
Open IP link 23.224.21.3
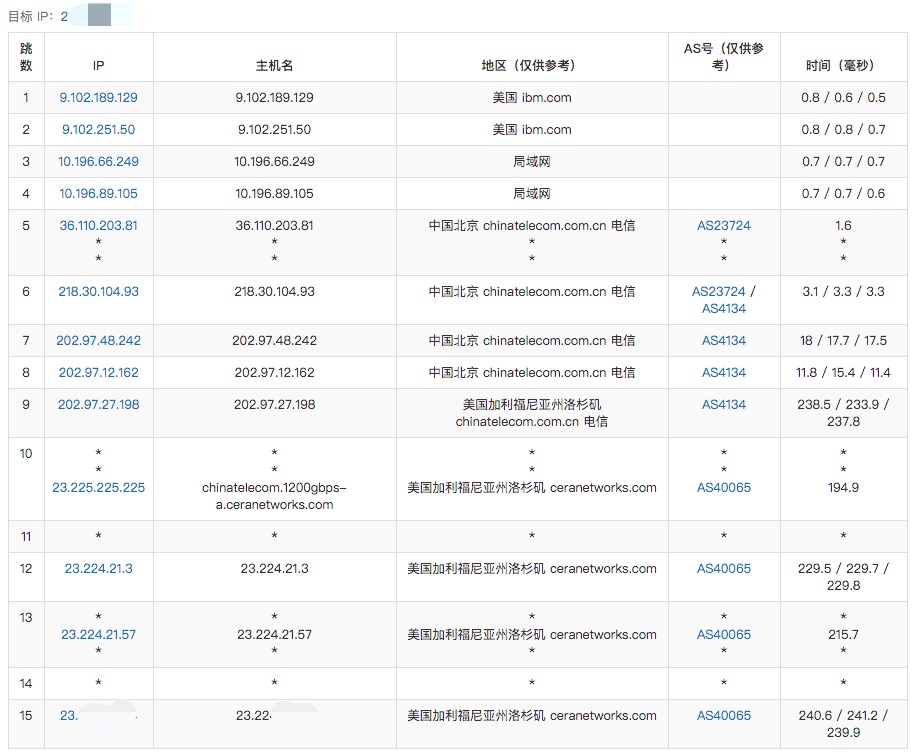coord(98,569)
